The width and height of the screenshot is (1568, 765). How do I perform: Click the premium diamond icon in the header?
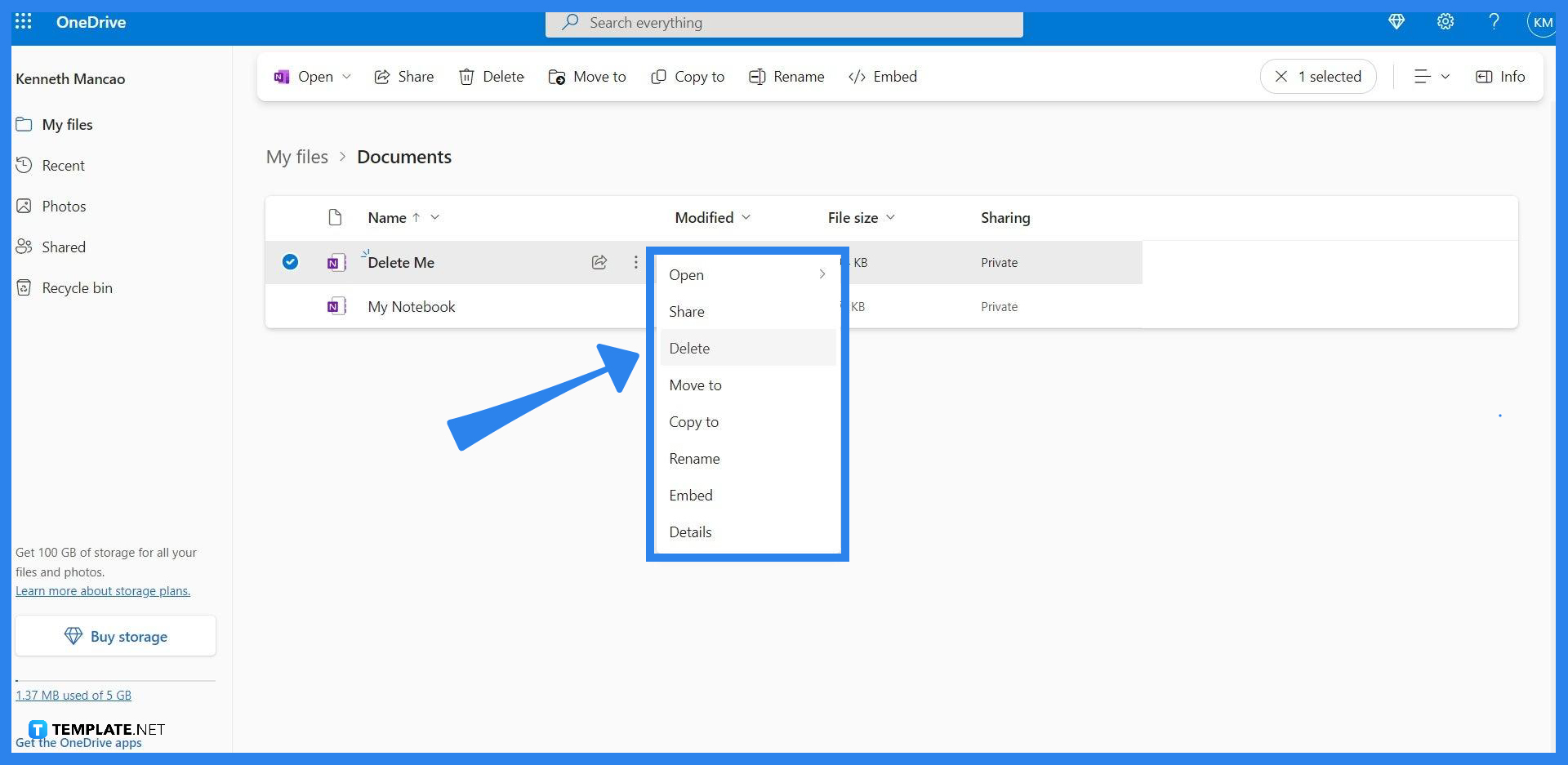tap(1396, 22)
